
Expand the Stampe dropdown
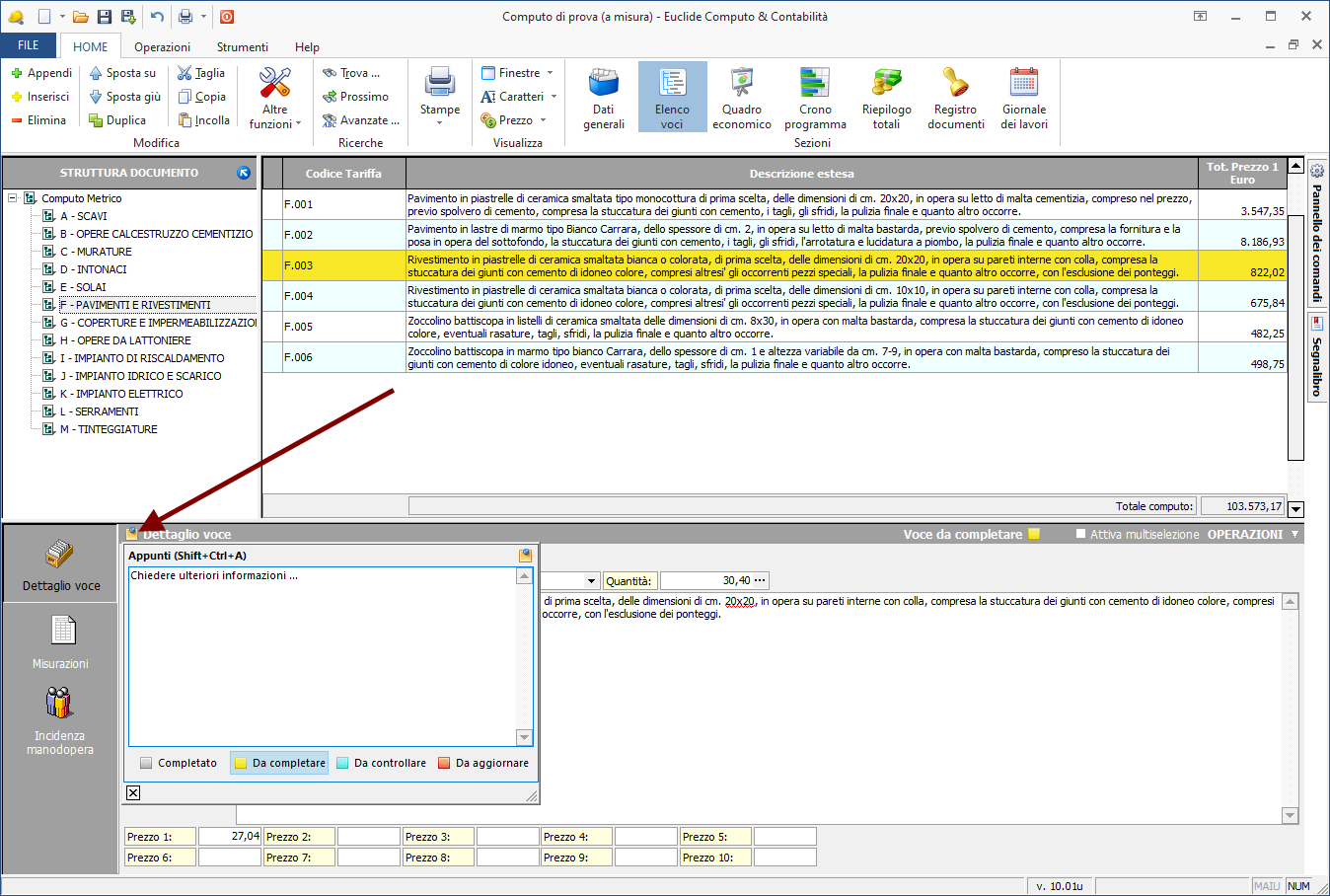pyautogui.click(x=440, y=97)
